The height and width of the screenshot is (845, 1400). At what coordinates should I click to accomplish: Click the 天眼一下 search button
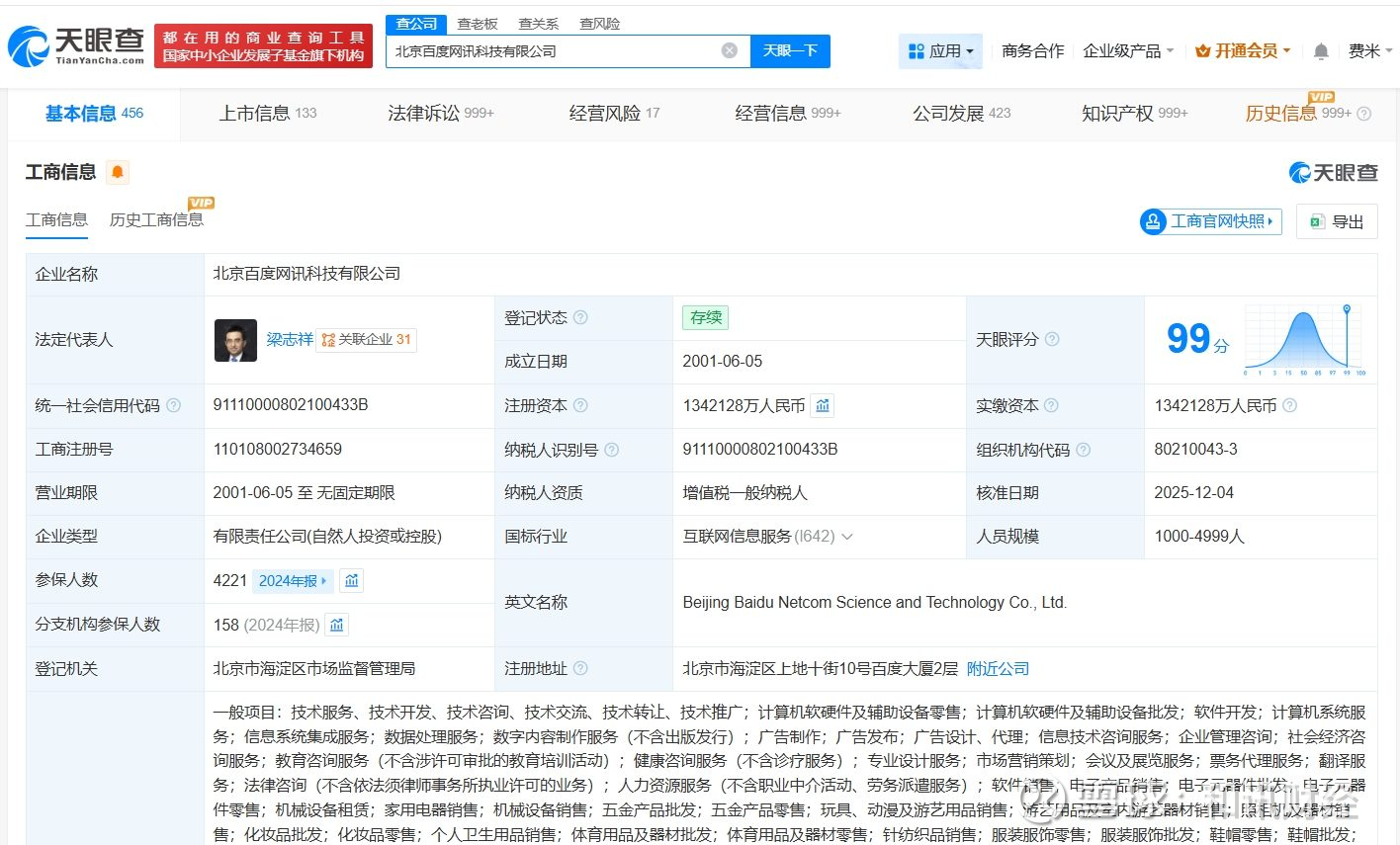tap(790, 51)
